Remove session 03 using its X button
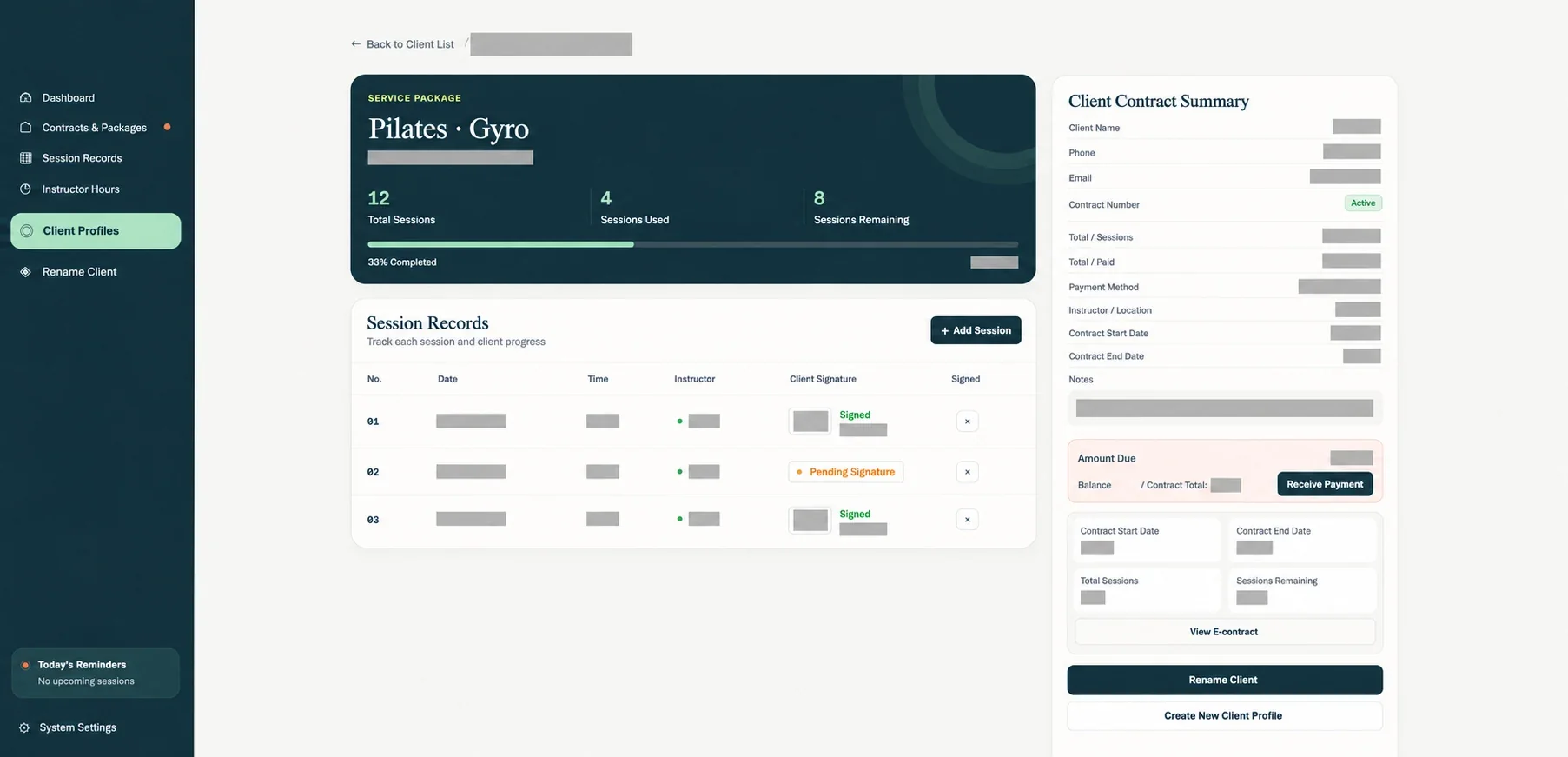Image resolution: width=1568 pixels, height=757 pixels. [967, 520]
